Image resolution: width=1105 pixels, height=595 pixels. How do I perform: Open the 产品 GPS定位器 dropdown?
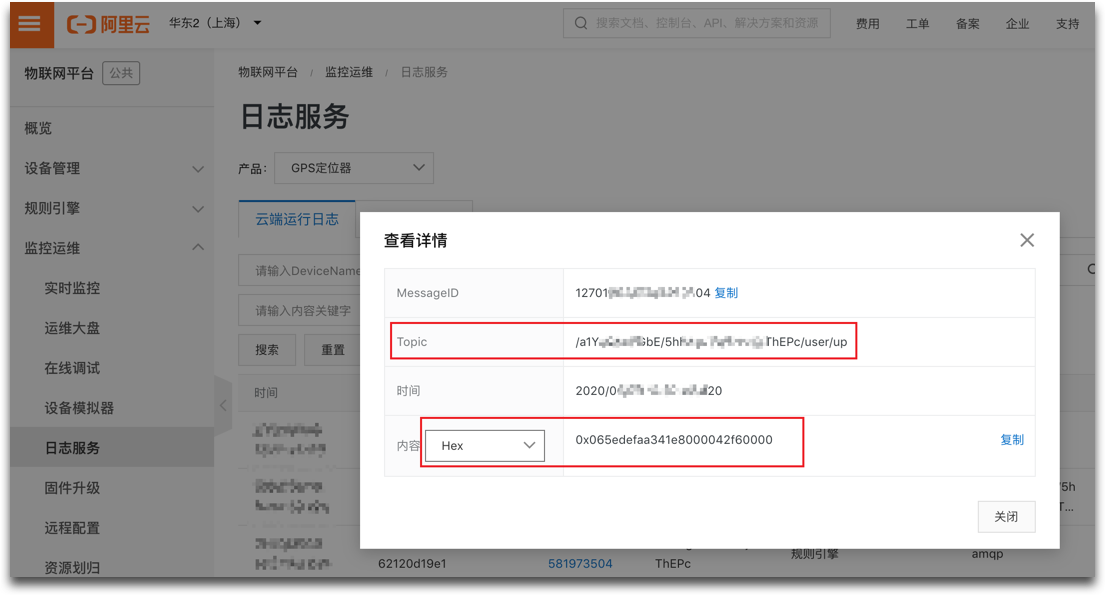pos(354,168)
